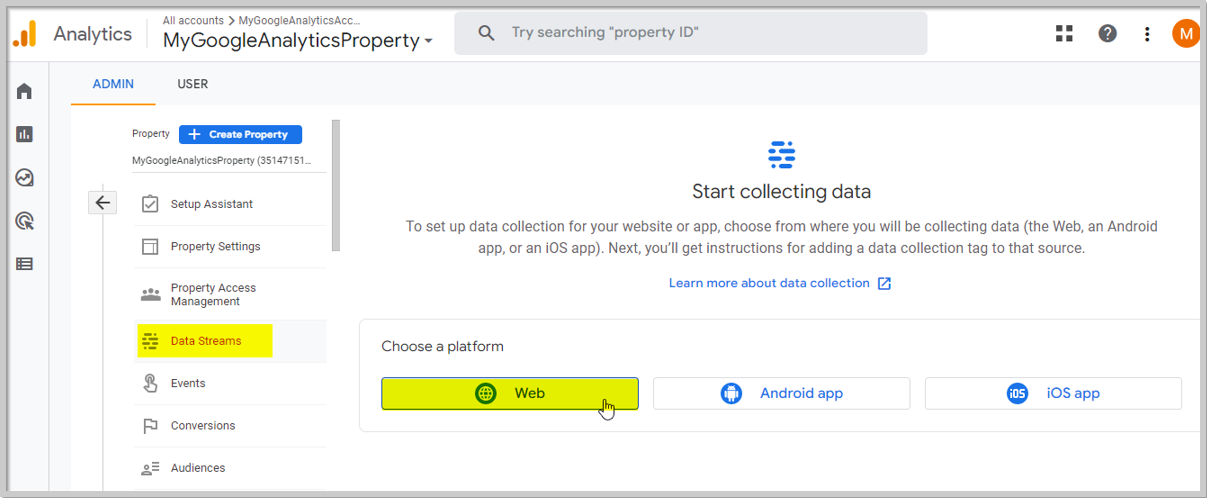Click the Data Streams icon in sidebar
The height and width of the screenshot is (498, 1207).
pyautogui.click(x=150, y=341)
